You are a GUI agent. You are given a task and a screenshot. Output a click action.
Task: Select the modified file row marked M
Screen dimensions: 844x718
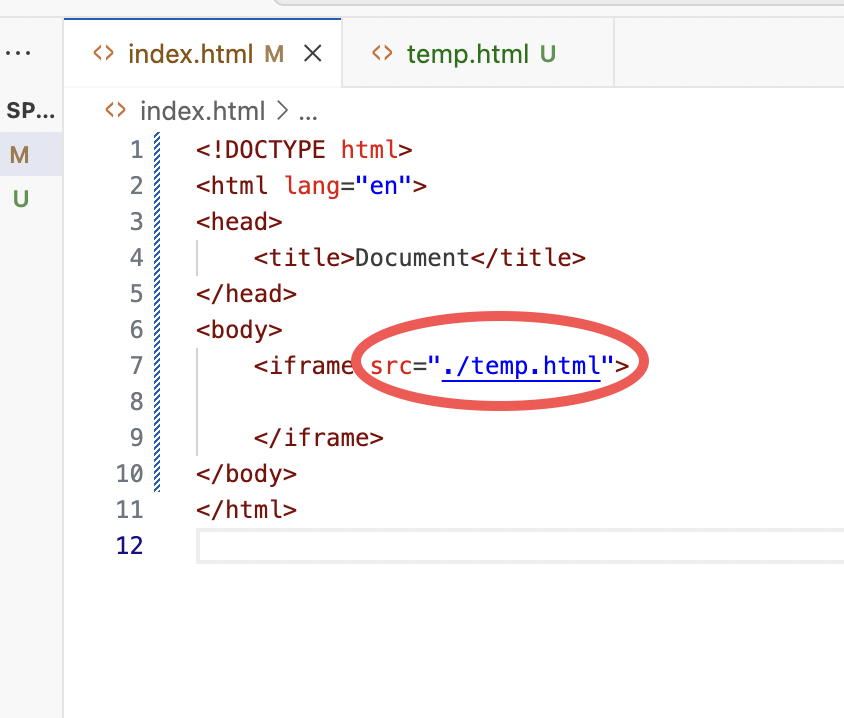[x=31, y=154]
